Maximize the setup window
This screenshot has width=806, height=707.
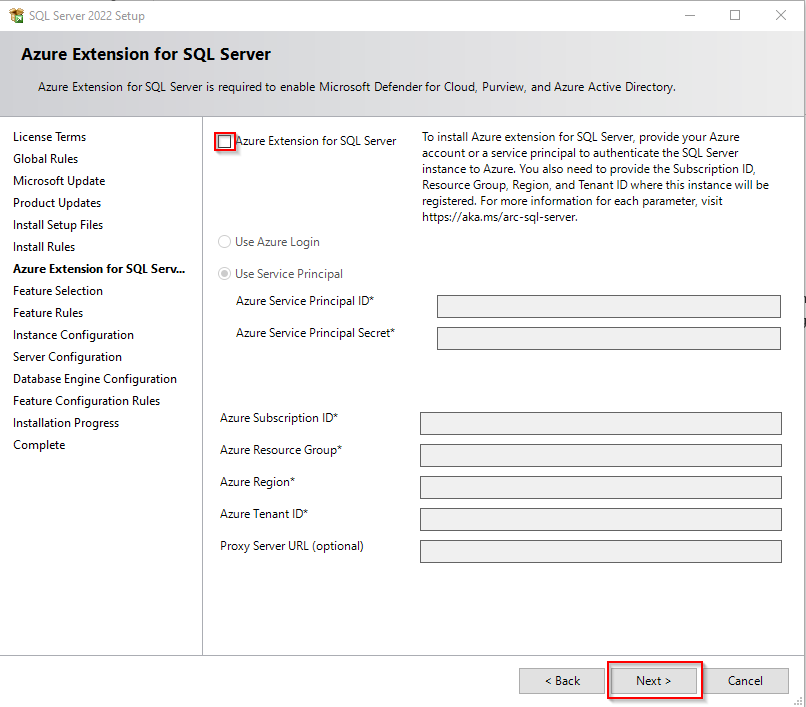pyautogui.click(x=735, y=15)
